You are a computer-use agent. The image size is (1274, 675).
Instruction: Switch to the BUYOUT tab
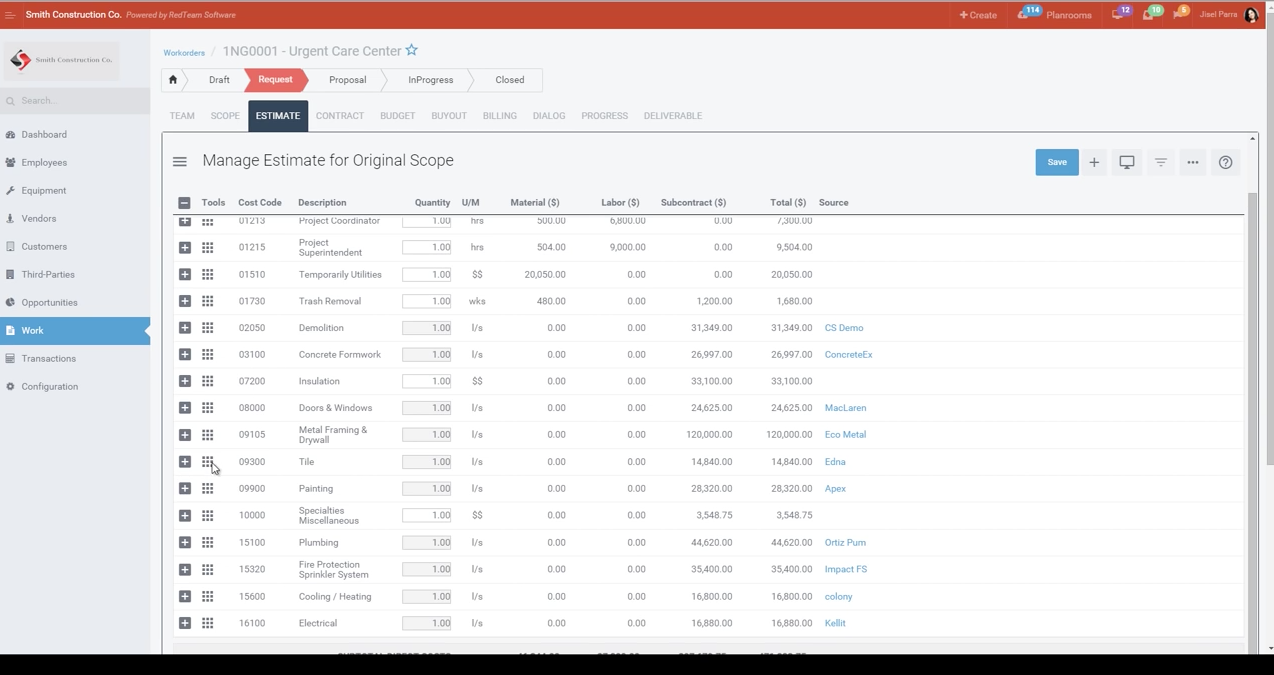click(449, 116)
